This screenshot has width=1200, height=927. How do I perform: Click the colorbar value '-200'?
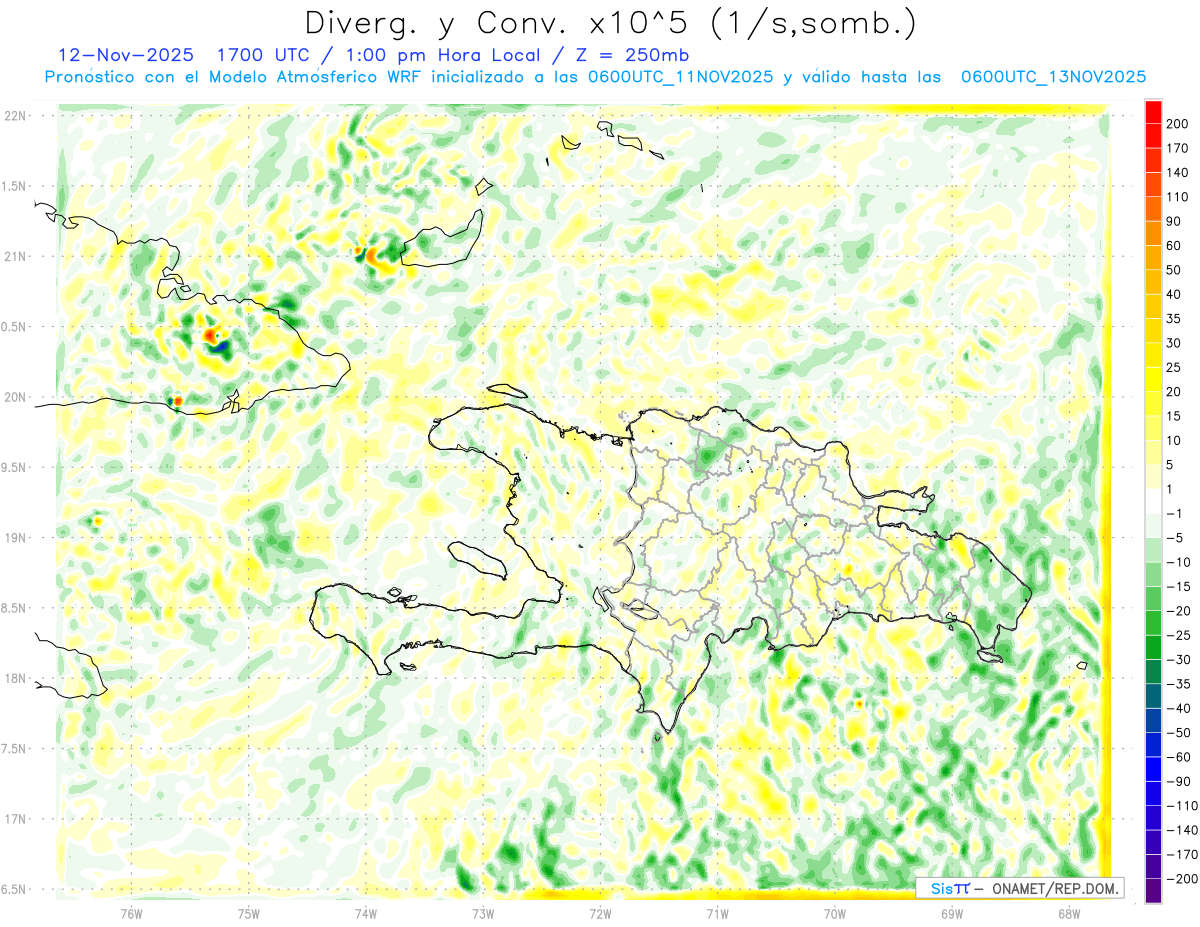(1182, 879)
